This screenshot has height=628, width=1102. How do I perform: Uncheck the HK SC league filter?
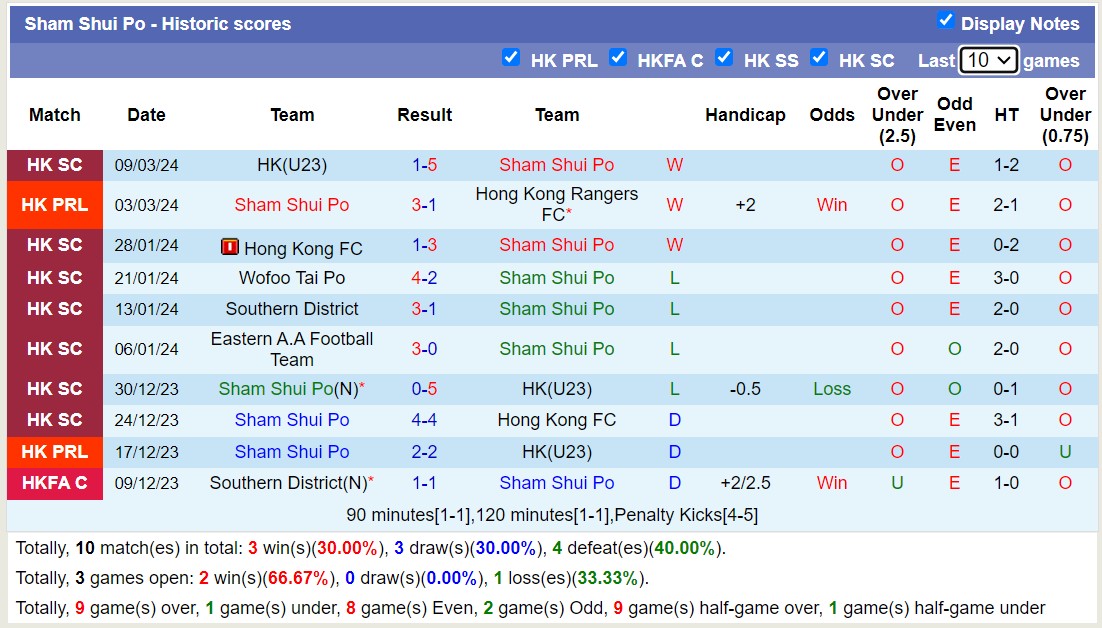tap(819, 58)
